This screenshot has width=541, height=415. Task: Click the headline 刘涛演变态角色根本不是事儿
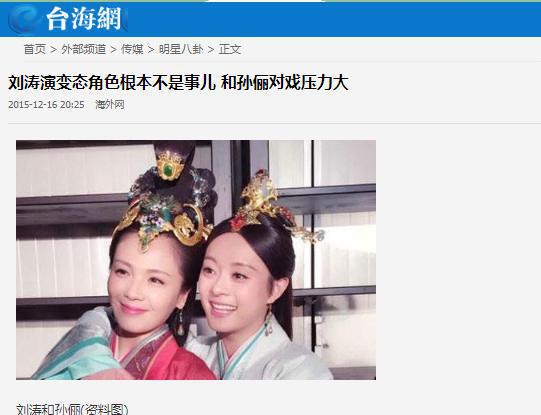pyautogui.click(x=112, y=83)
